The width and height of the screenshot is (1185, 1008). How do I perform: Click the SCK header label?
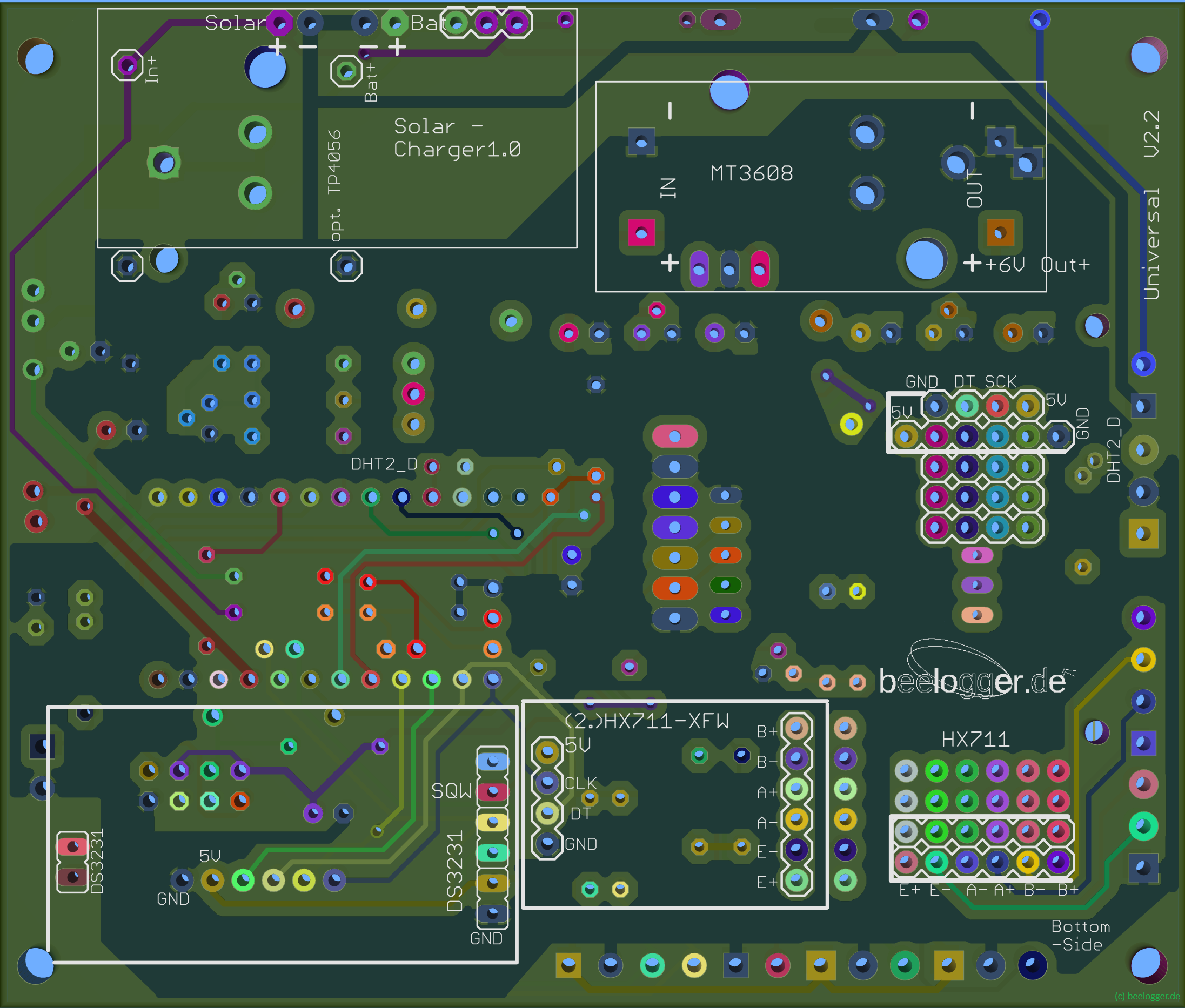(1000, 382)
